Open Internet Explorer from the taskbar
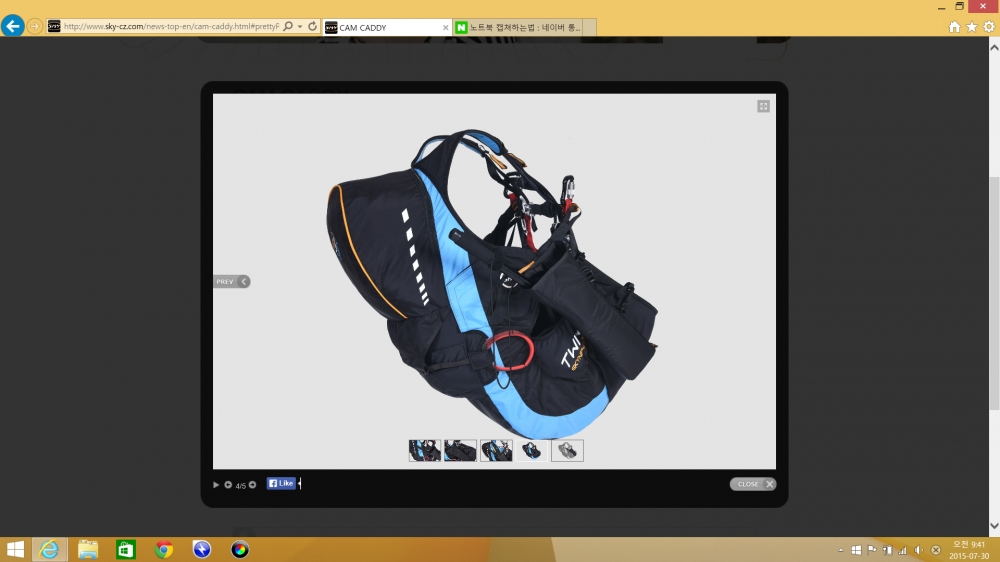This screenshot has width=1000, height=562. (49, 549)
